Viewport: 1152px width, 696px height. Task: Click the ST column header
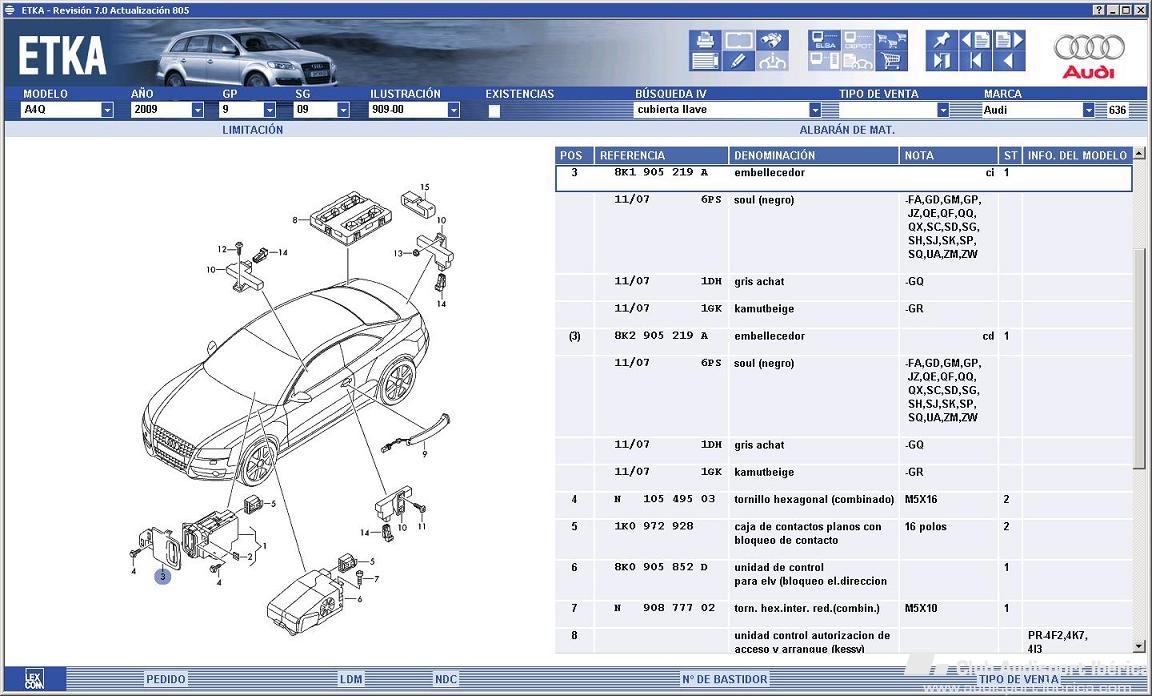pyautogui.click(x=1010, y=155)
